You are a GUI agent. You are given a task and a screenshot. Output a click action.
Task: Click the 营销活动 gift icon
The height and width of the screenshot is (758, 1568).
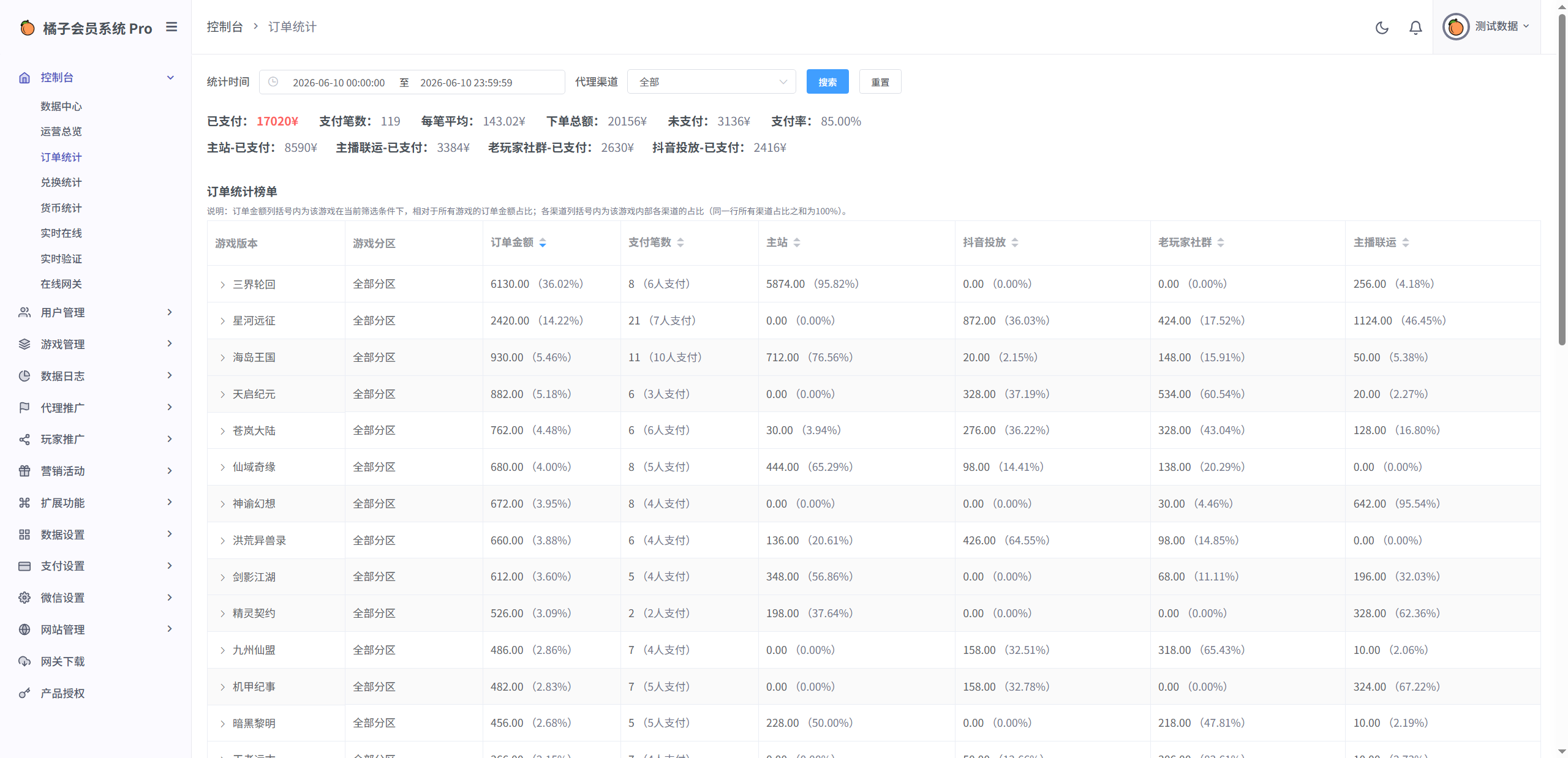[24, 471]
